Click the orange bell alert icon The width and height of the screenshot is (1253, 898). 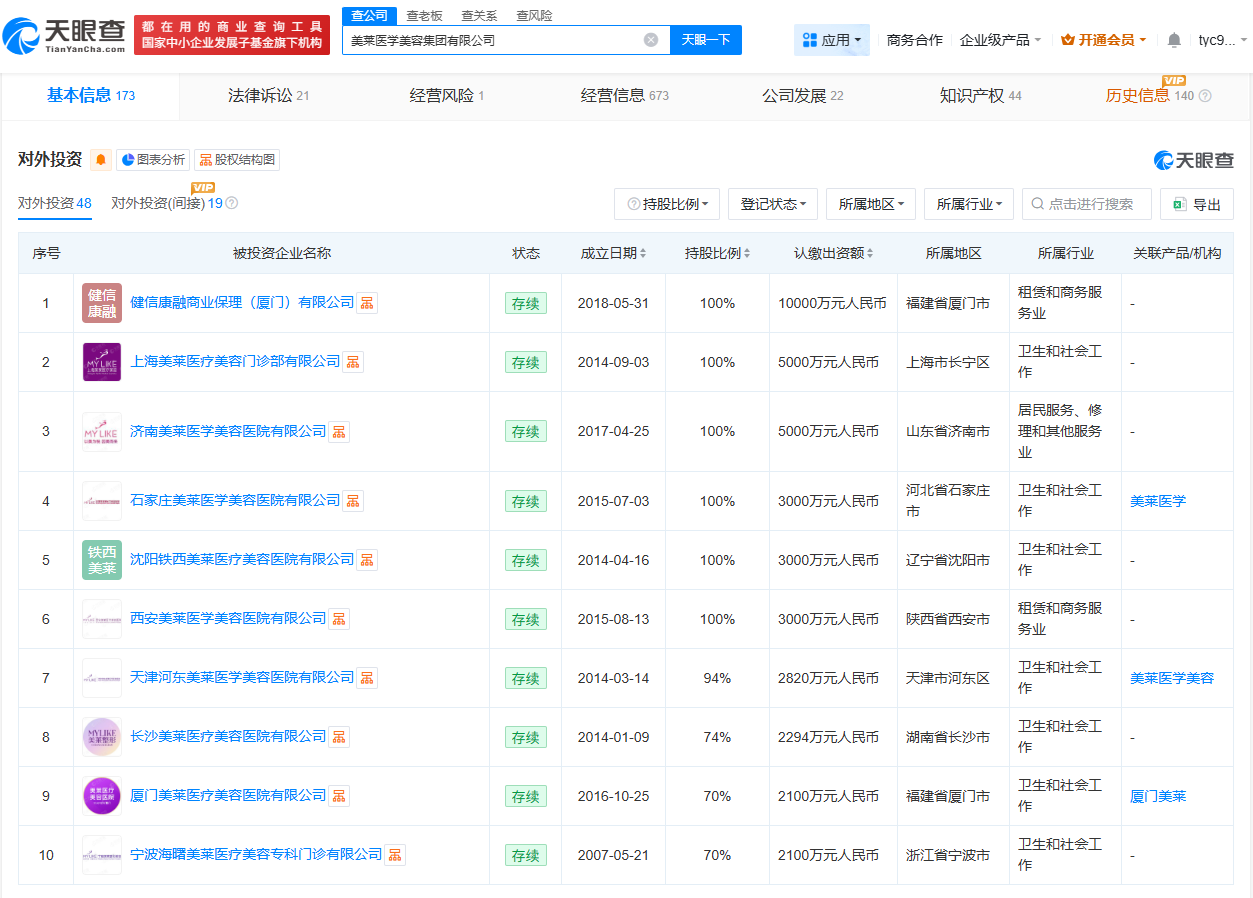click(x=101, y=160)
